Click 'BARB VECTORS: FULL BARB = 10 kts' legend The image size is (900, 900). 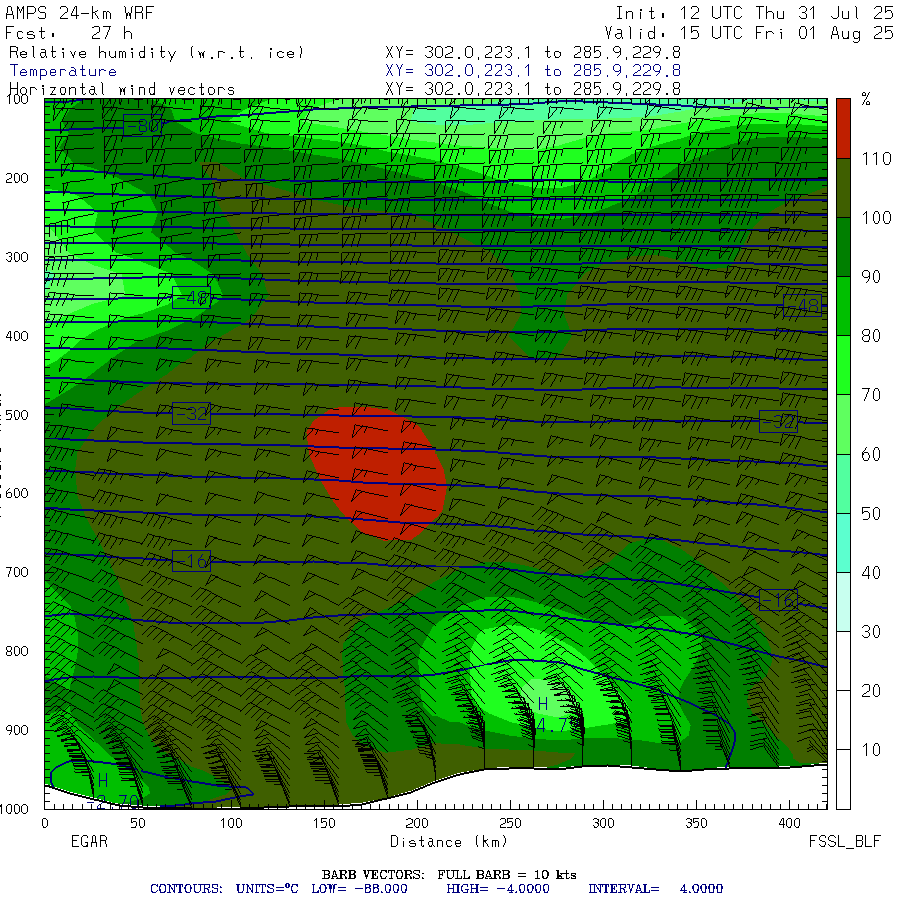[x=449, y=875]
